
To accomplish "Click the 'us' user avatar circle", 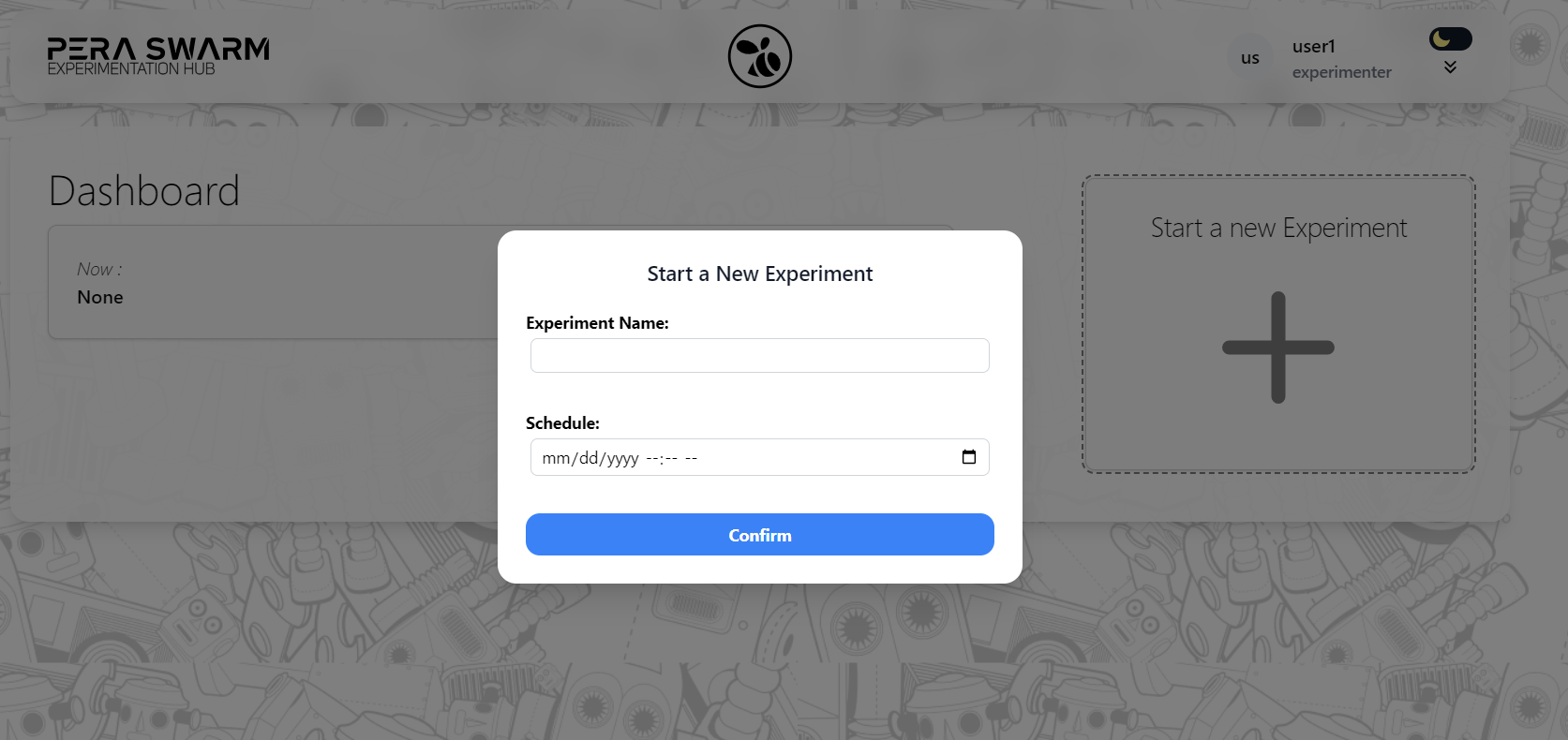I will pos(1250,58).
